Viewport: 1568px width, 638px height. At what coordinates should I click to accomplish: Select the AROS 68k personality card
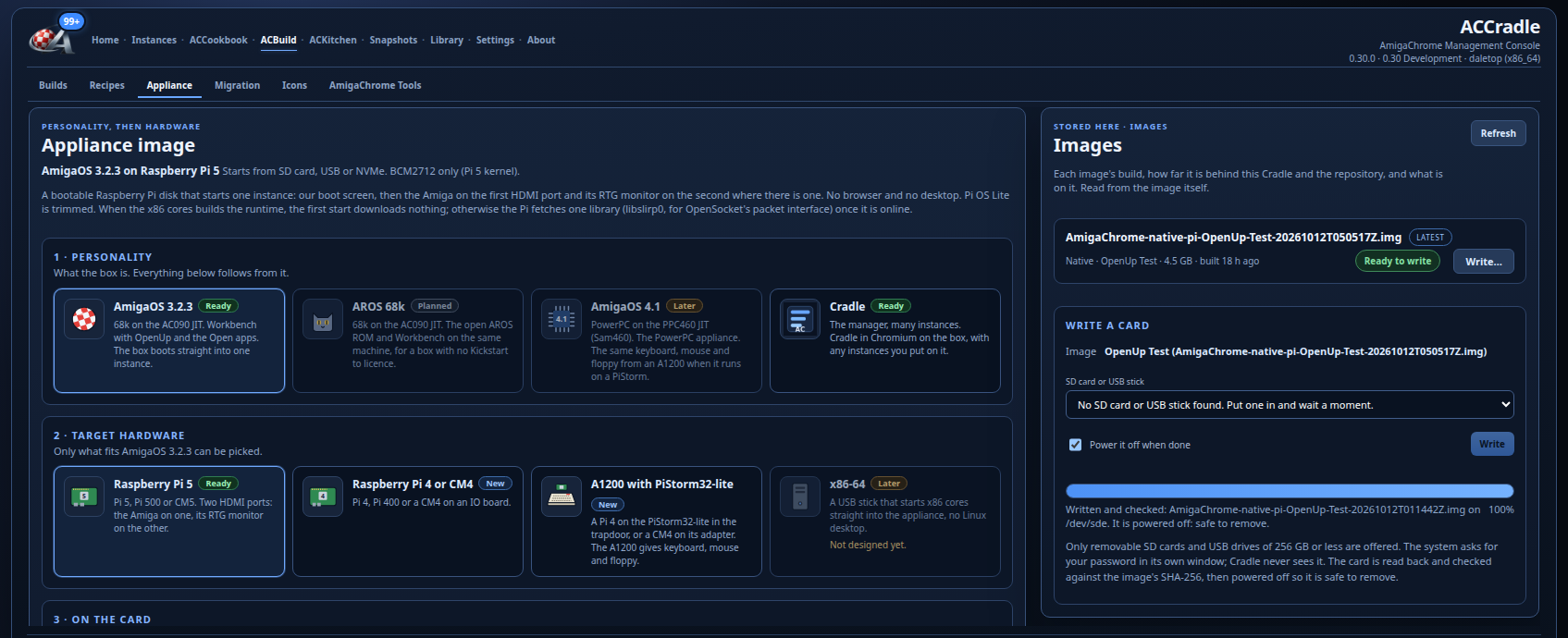point(408,340)
